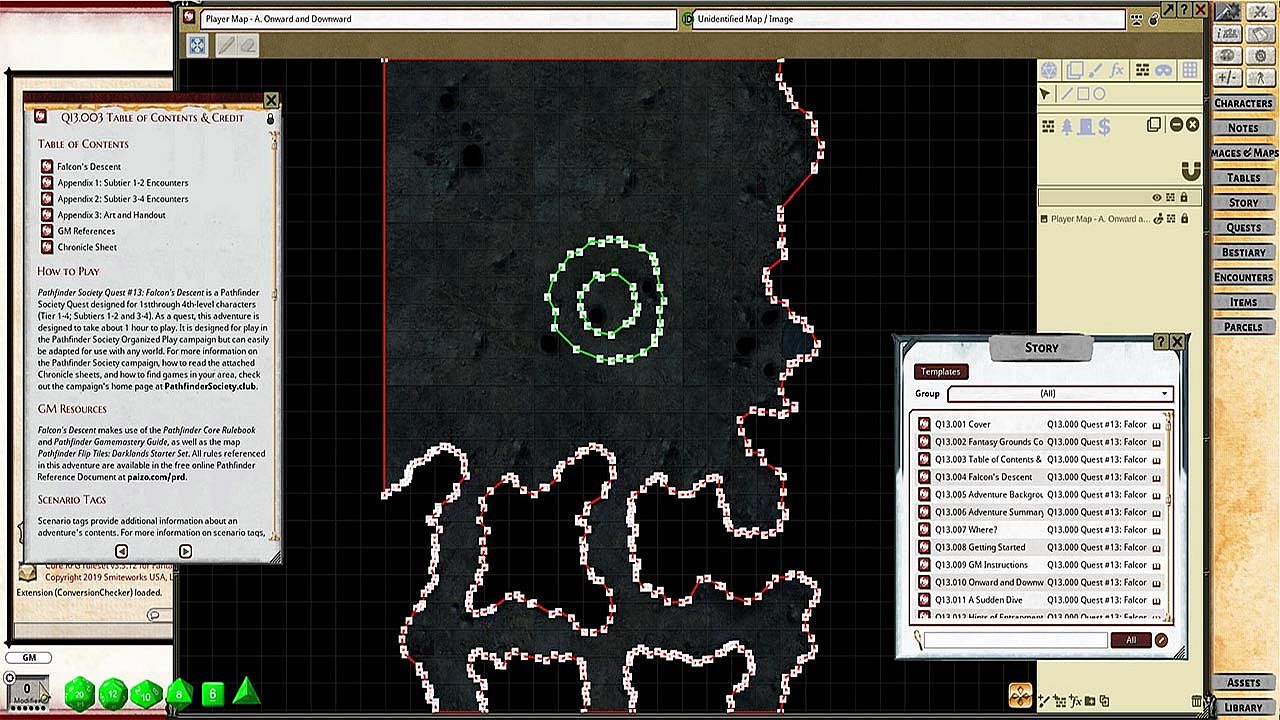Viewport: 1280px width, 720px height.
Task: Select the door occluder type
Action: point(1085,126)
